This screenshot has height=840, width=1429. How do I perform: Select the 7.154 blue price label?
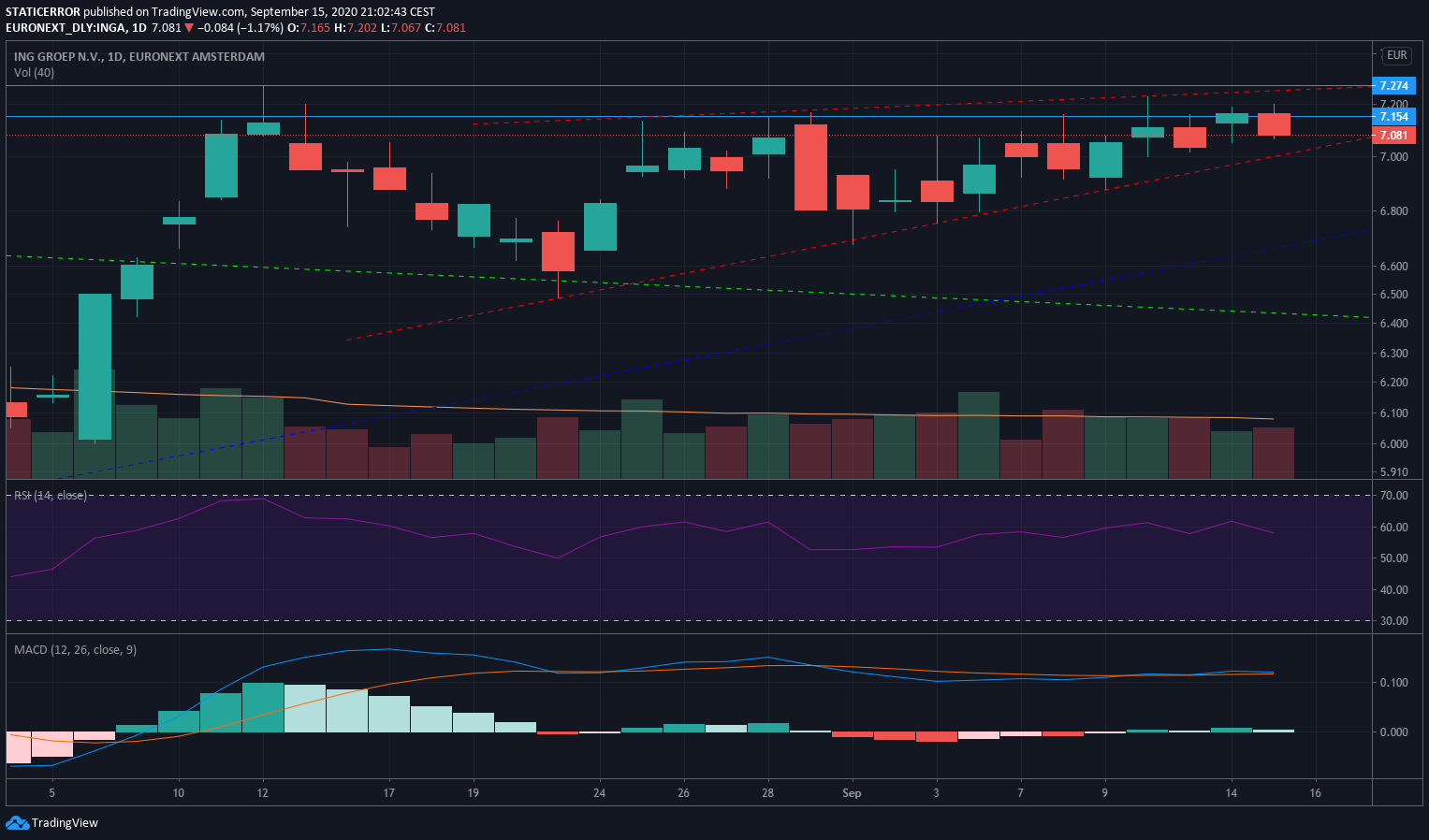(1393, 117)
